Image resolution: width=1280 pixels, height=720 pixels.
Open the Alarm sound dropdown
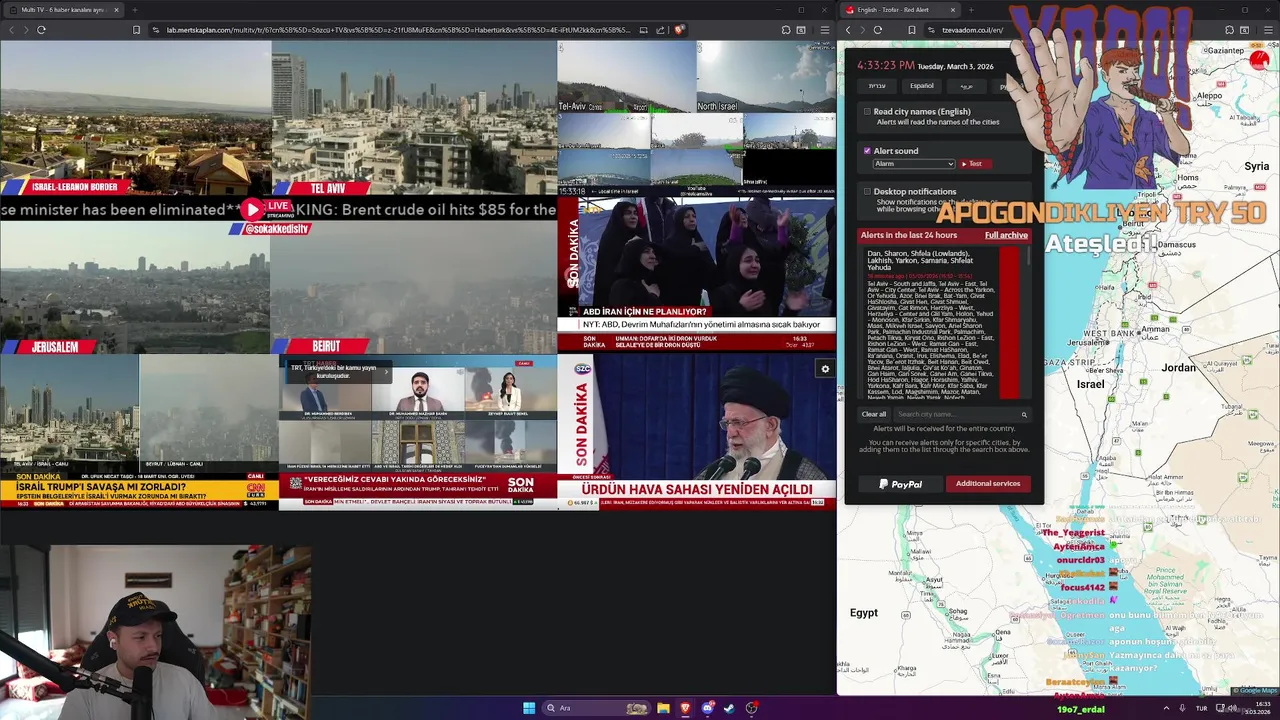point(914,164)
